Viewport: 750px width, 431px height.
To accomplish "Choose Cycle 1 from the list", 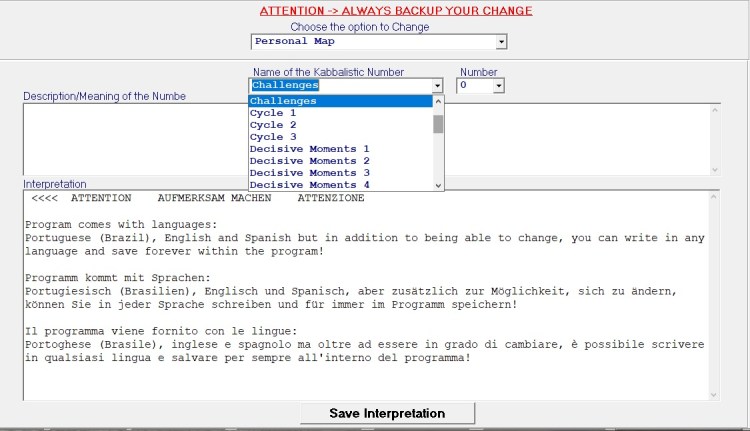I will pyautogui.click(x=340, y=113).
